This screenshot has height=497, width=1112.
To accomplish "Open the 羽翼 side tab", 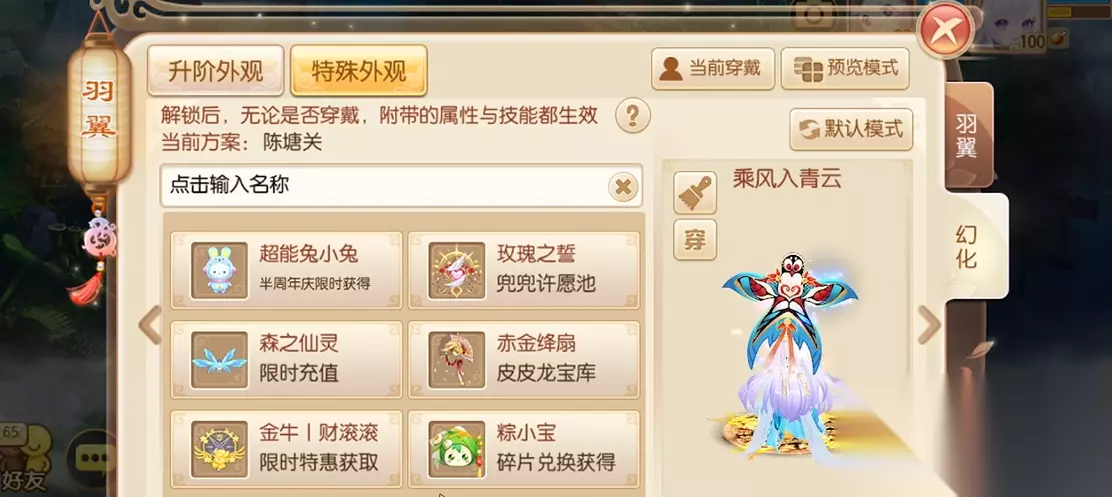I will pos(967,135).
